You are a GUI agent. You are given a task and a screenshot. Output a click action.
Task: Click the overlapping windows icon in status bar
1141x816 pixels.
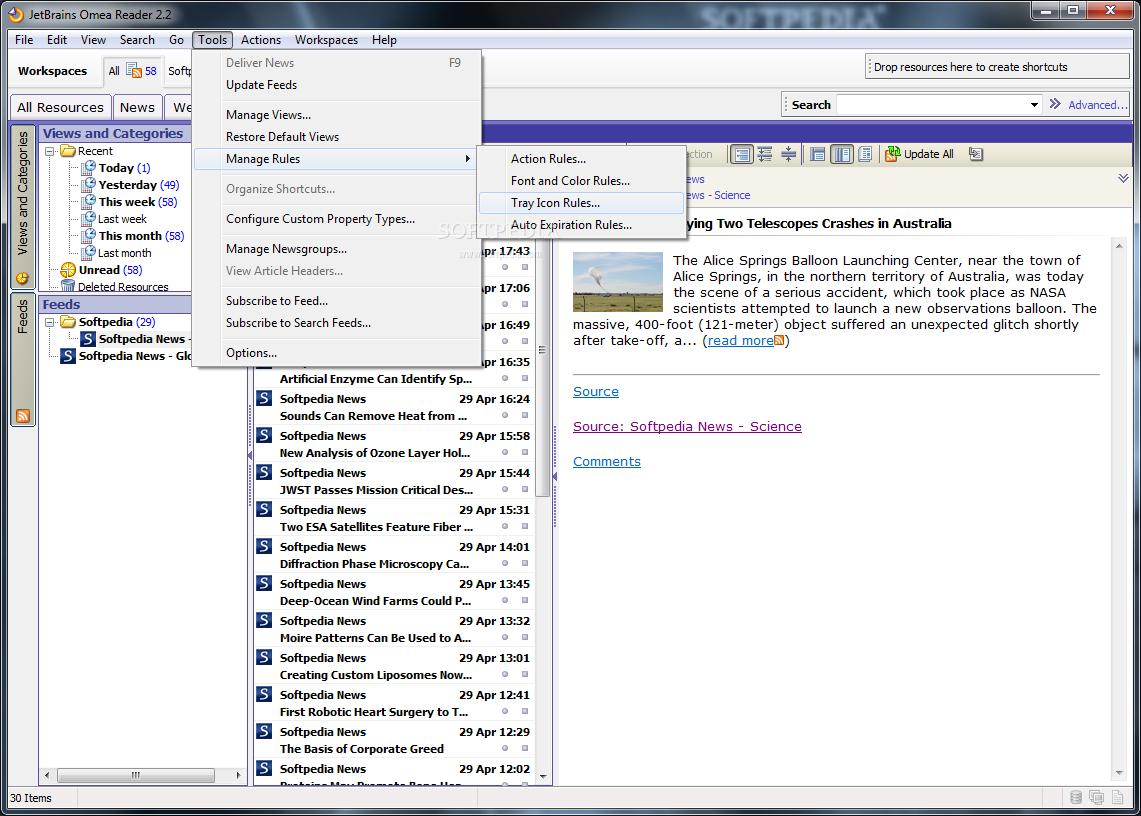1097,798
